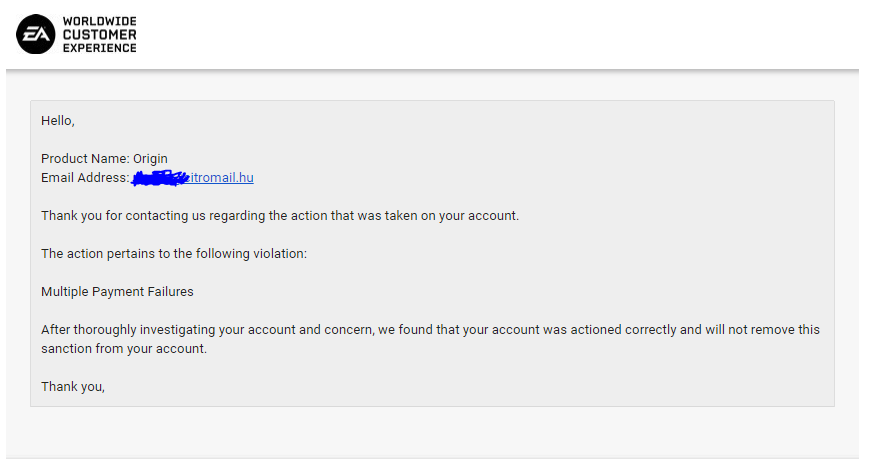Click the word CUSTOMER in header
The width and height of the screenshot is (872, 469).
pyautogui.click(x=99, y=34)
